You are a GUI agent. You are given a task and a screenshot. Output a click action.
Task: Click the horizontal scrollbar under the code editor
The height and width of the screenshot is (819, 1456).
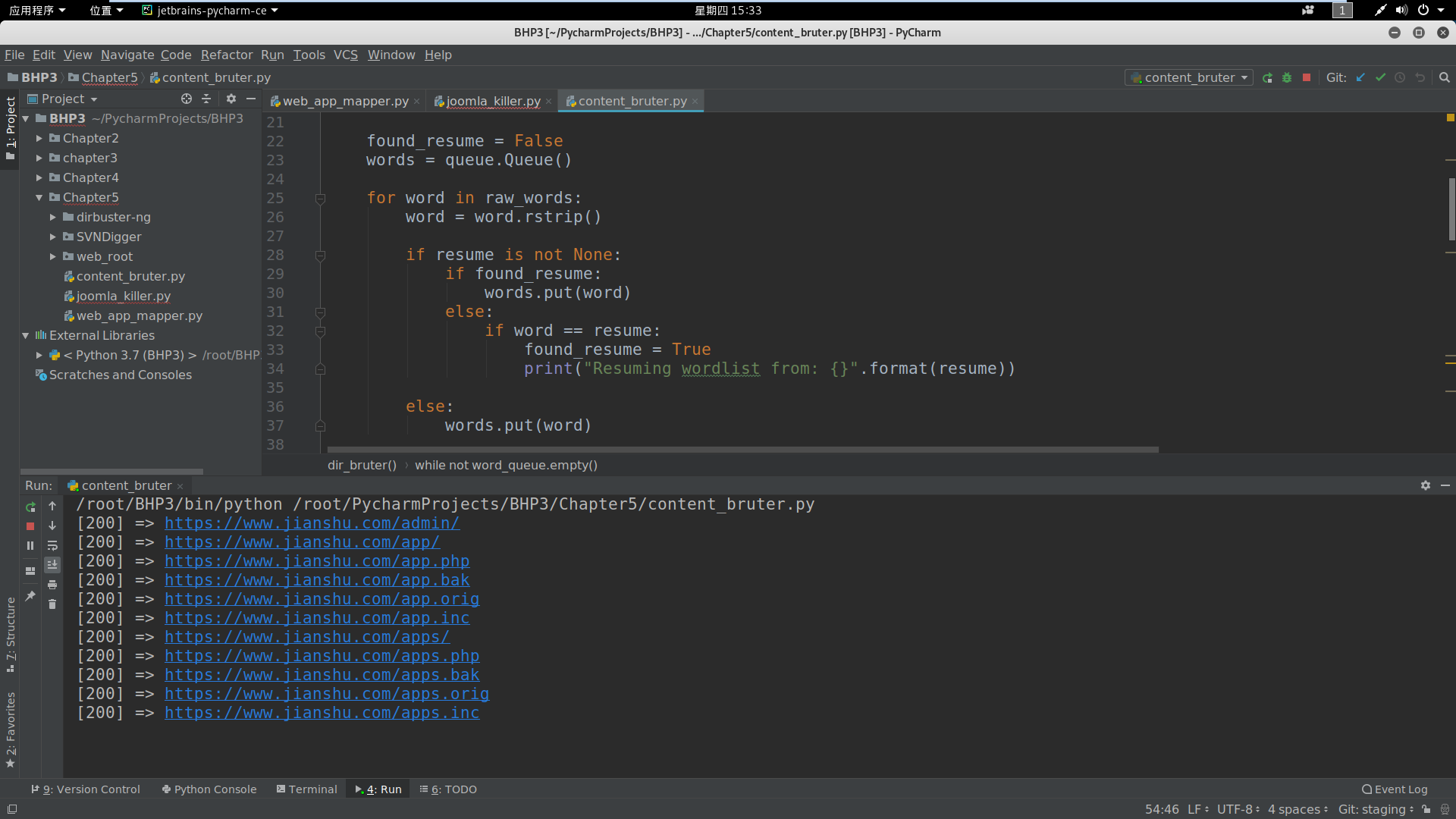click(x=743, y=450)
